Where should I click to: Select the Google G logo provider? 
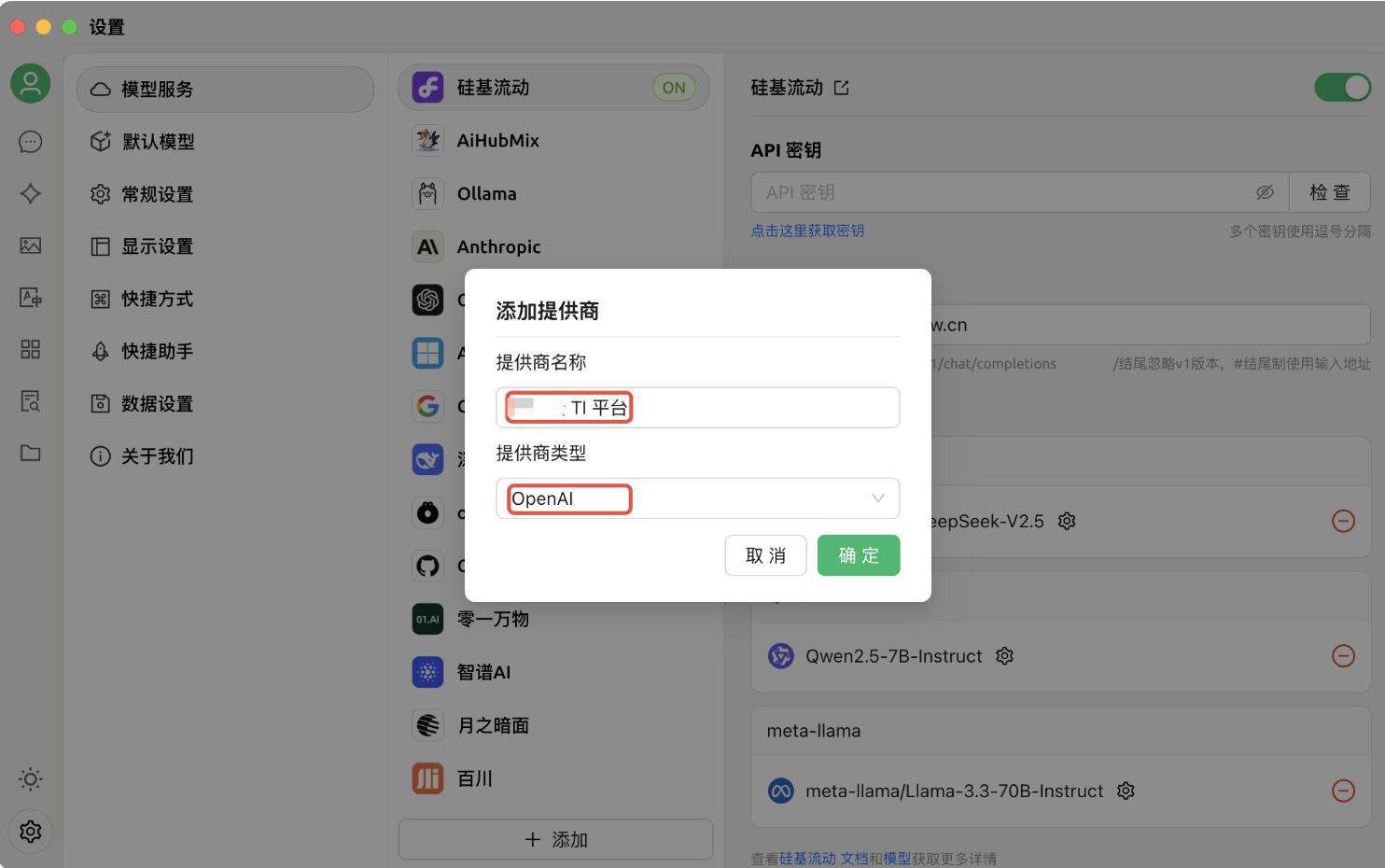click(x=428, y=406)
